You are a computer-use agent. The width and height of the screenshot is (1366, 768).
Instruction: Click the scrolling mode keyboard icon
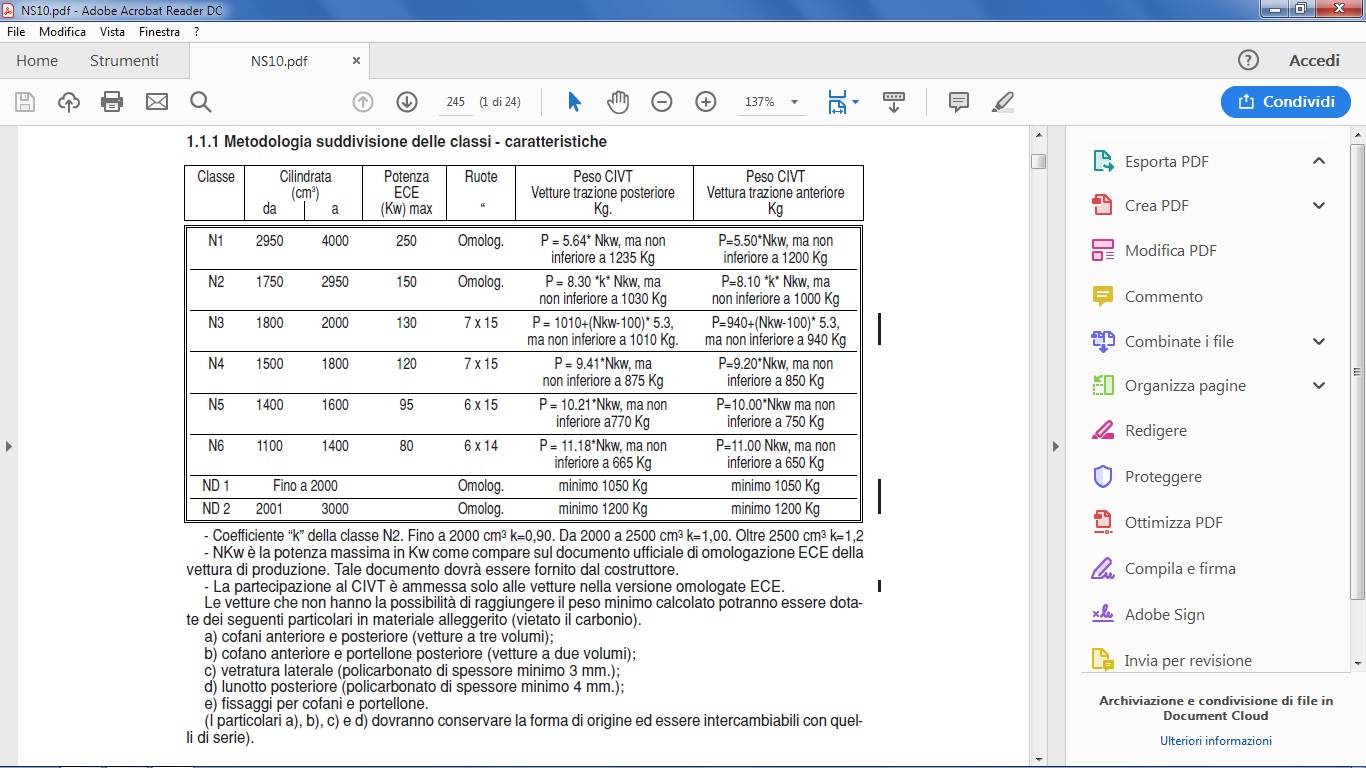click(894, 102)
